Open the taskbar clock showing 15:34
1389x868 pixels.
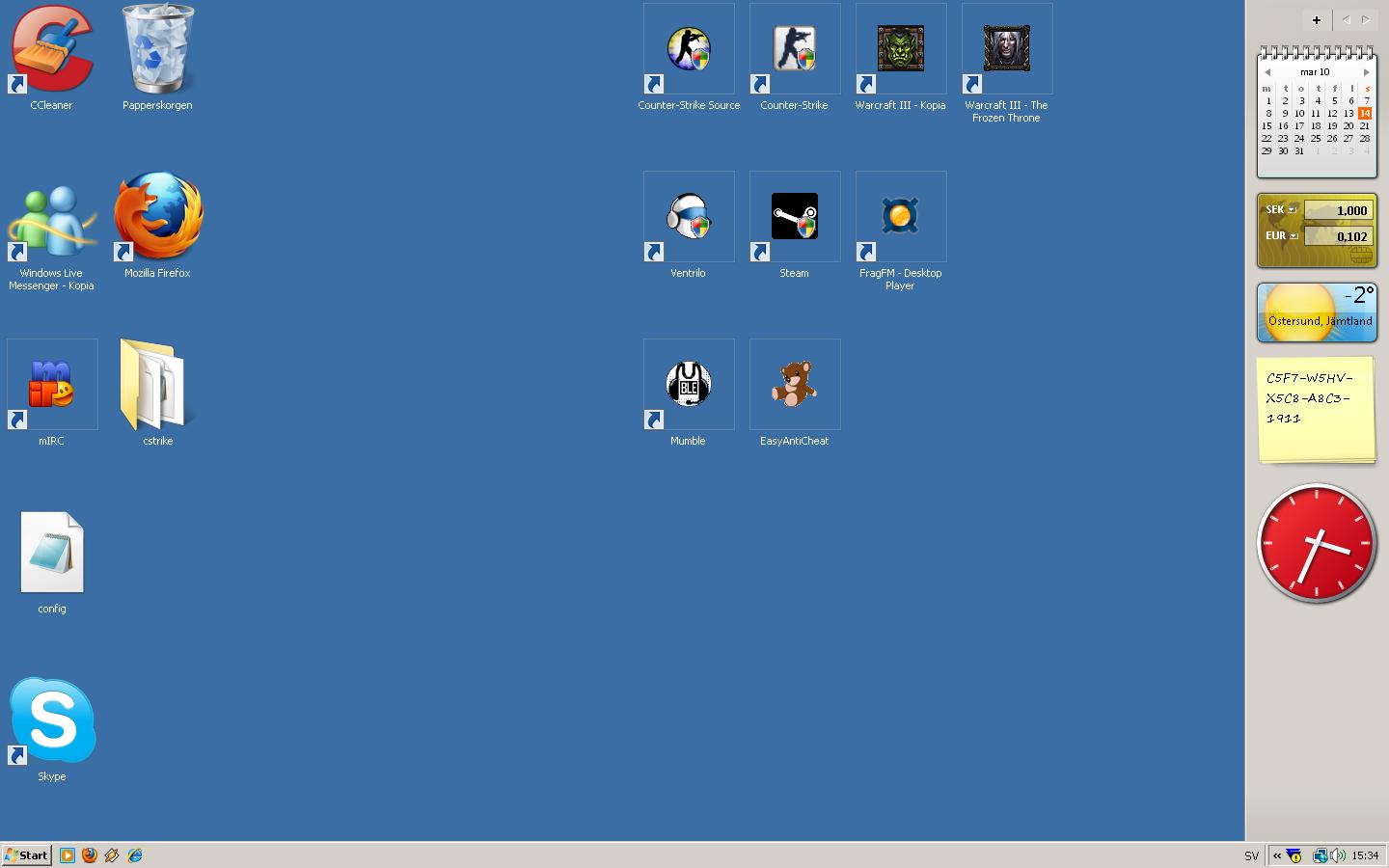tap(1365, 855)
